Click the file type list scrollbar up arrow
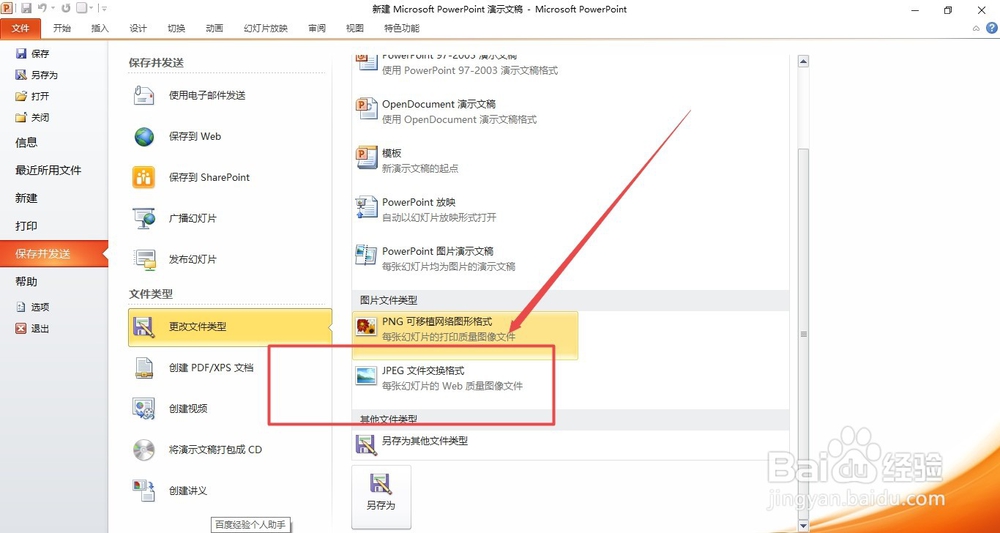 (804, 61)
